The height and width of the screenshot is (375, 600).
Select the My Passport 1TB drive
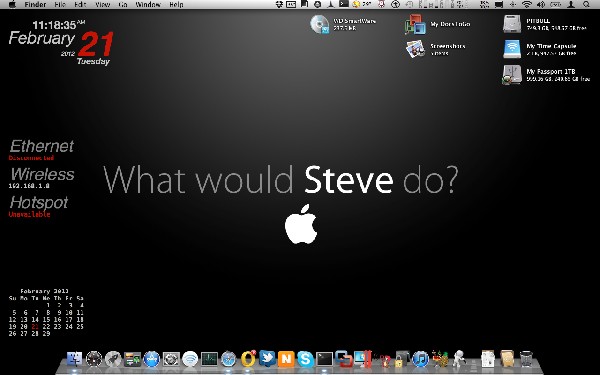(512, 74)
